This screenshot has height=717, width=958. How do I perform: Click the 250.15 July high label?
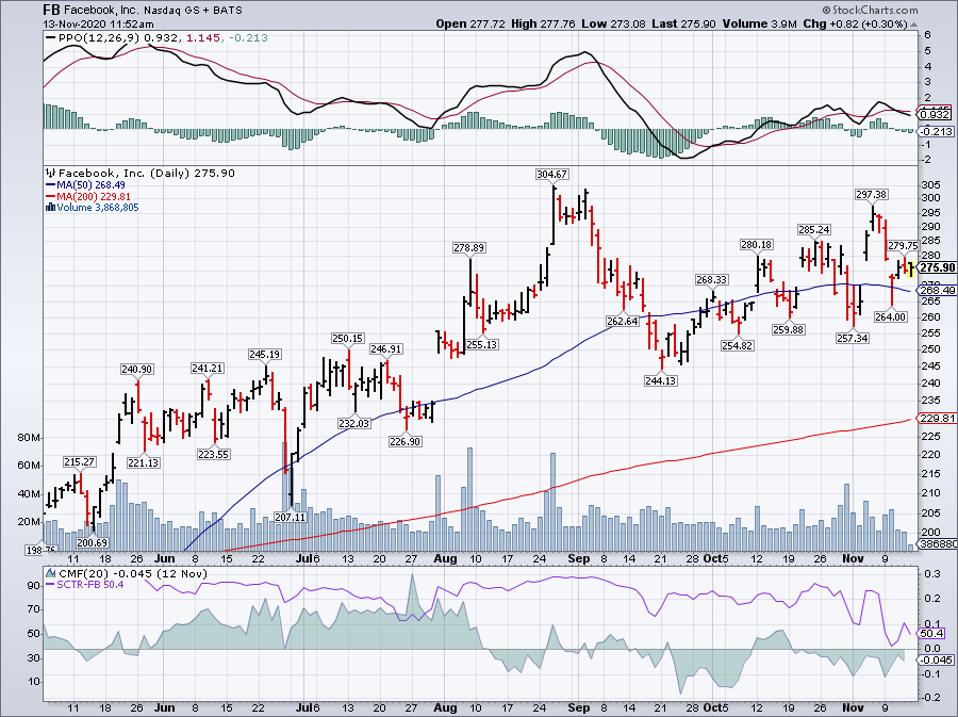(x=348, y=338)
